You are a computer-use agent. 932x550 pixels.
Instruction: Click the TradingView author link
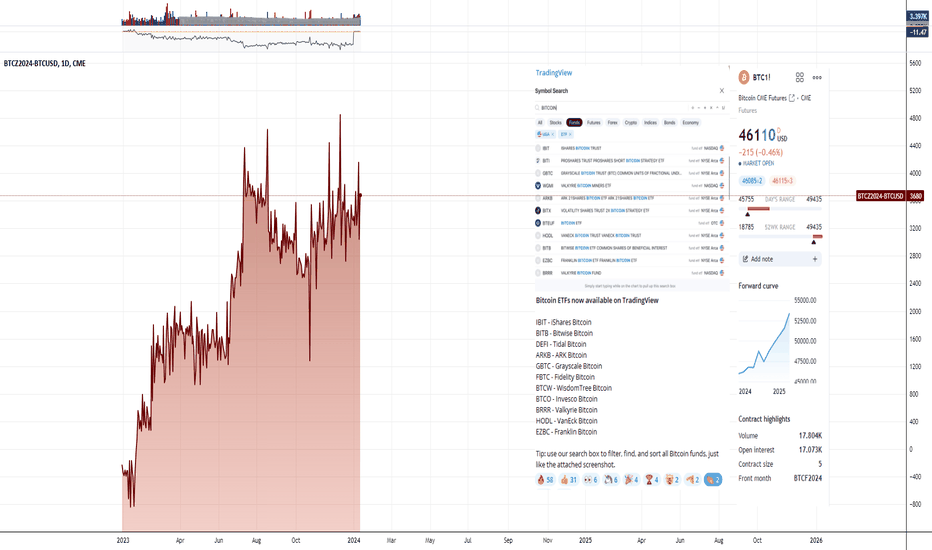553,73
